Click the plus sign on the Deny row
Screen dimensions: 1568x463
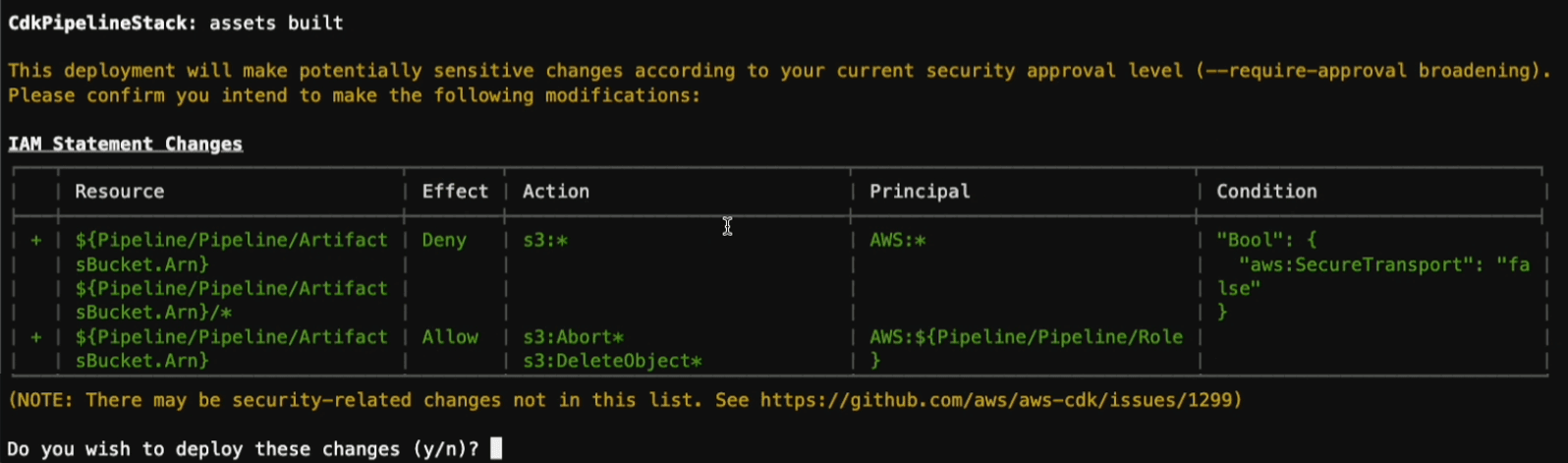pos(36,240)
